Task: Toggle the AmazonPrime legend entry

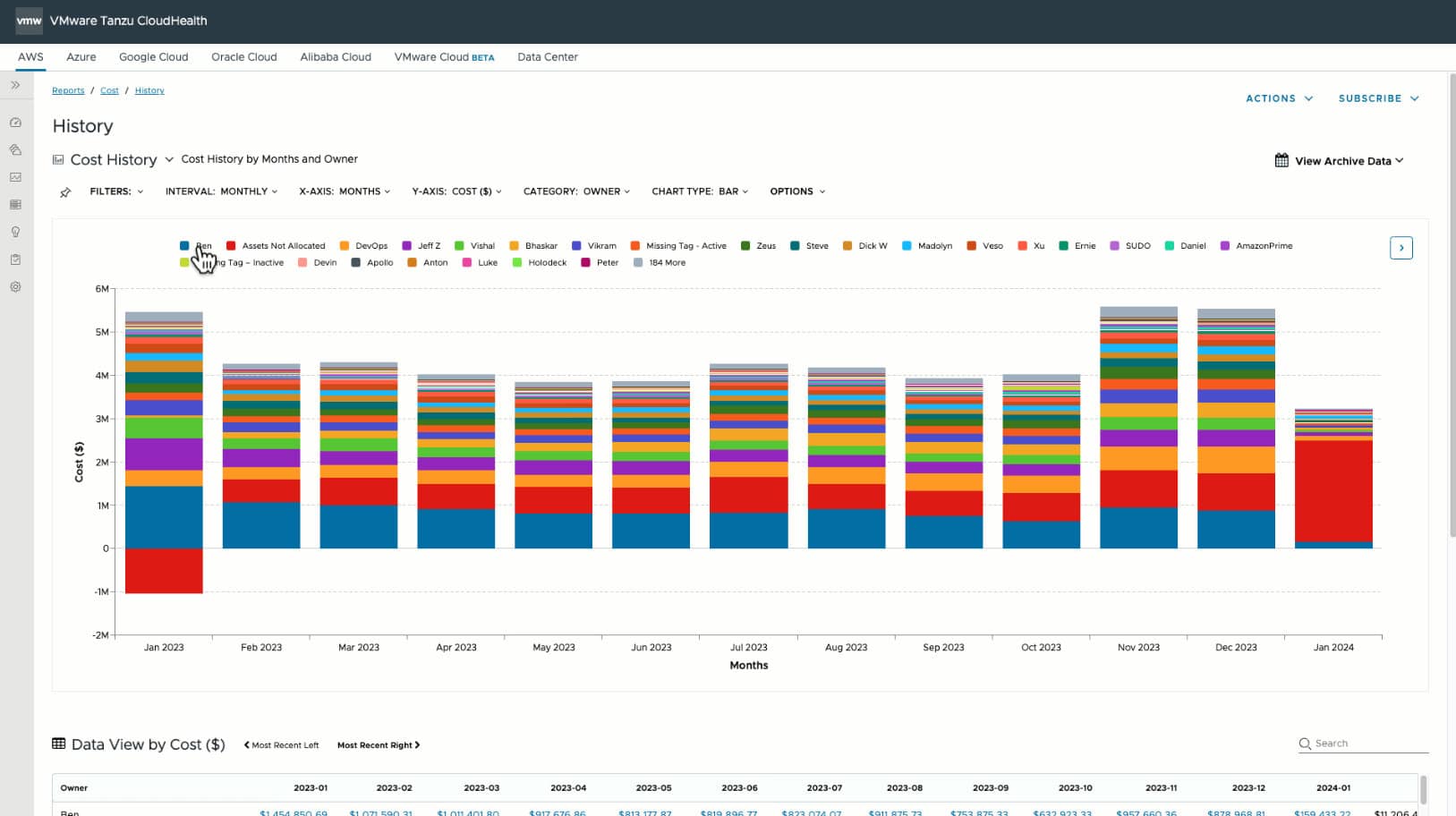Action: pyautogui.click(x=1256, y=246)
